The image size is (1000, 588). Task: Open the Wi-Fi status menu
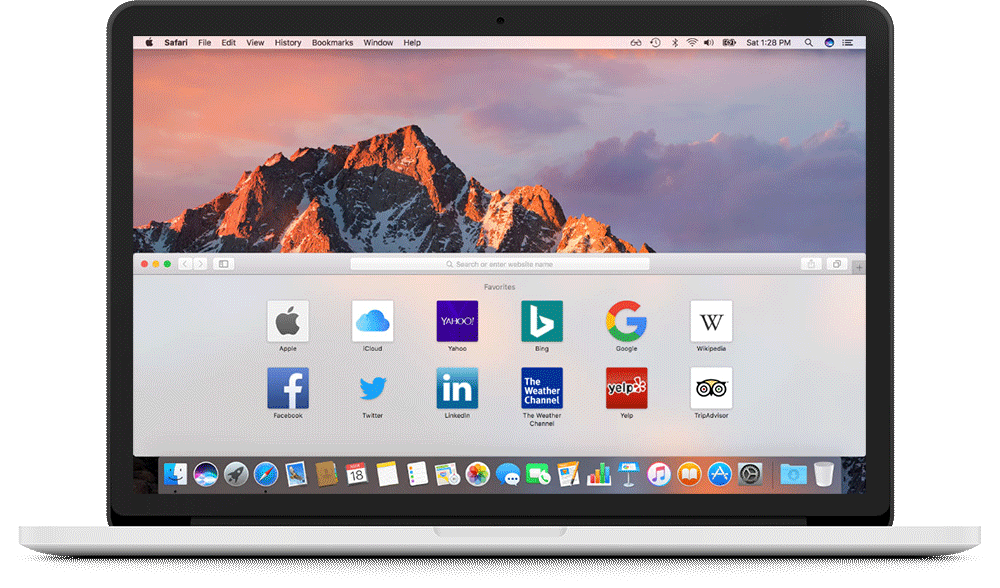point(692,43)
